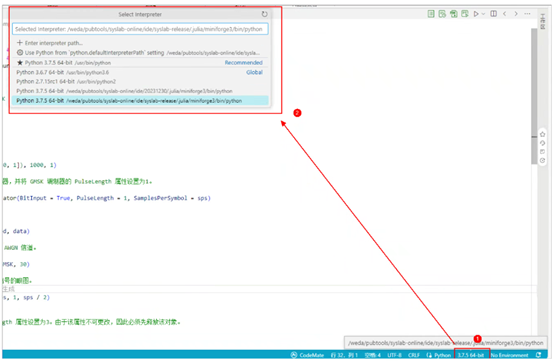Image resolution: width=553 pixels, height=363 pixels.
Task: Click the code line with PulseLength = 1
Action: [x=107, y=198]
